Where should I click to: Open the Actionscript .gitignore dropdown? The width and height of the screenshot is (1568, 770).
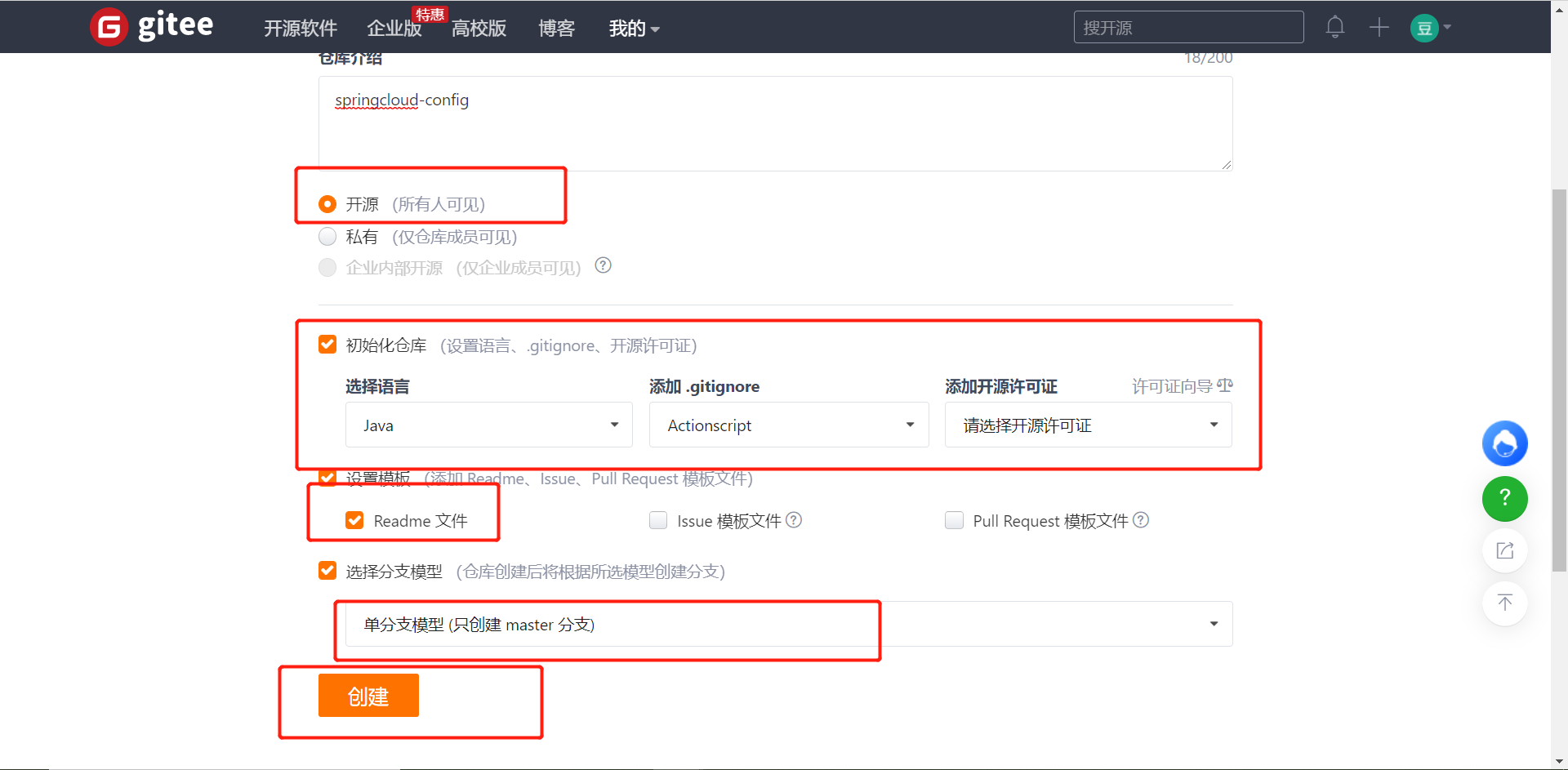789,425
